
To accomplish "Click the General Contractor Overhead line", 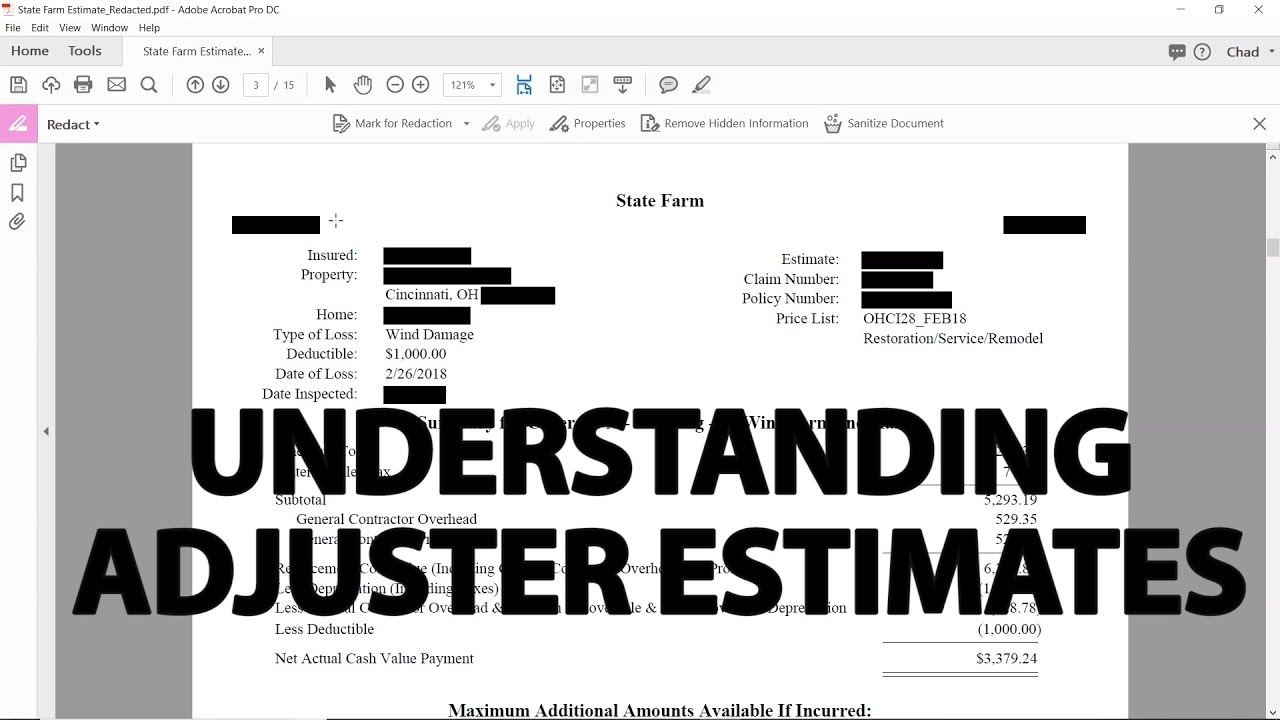I will pos(386,519).
